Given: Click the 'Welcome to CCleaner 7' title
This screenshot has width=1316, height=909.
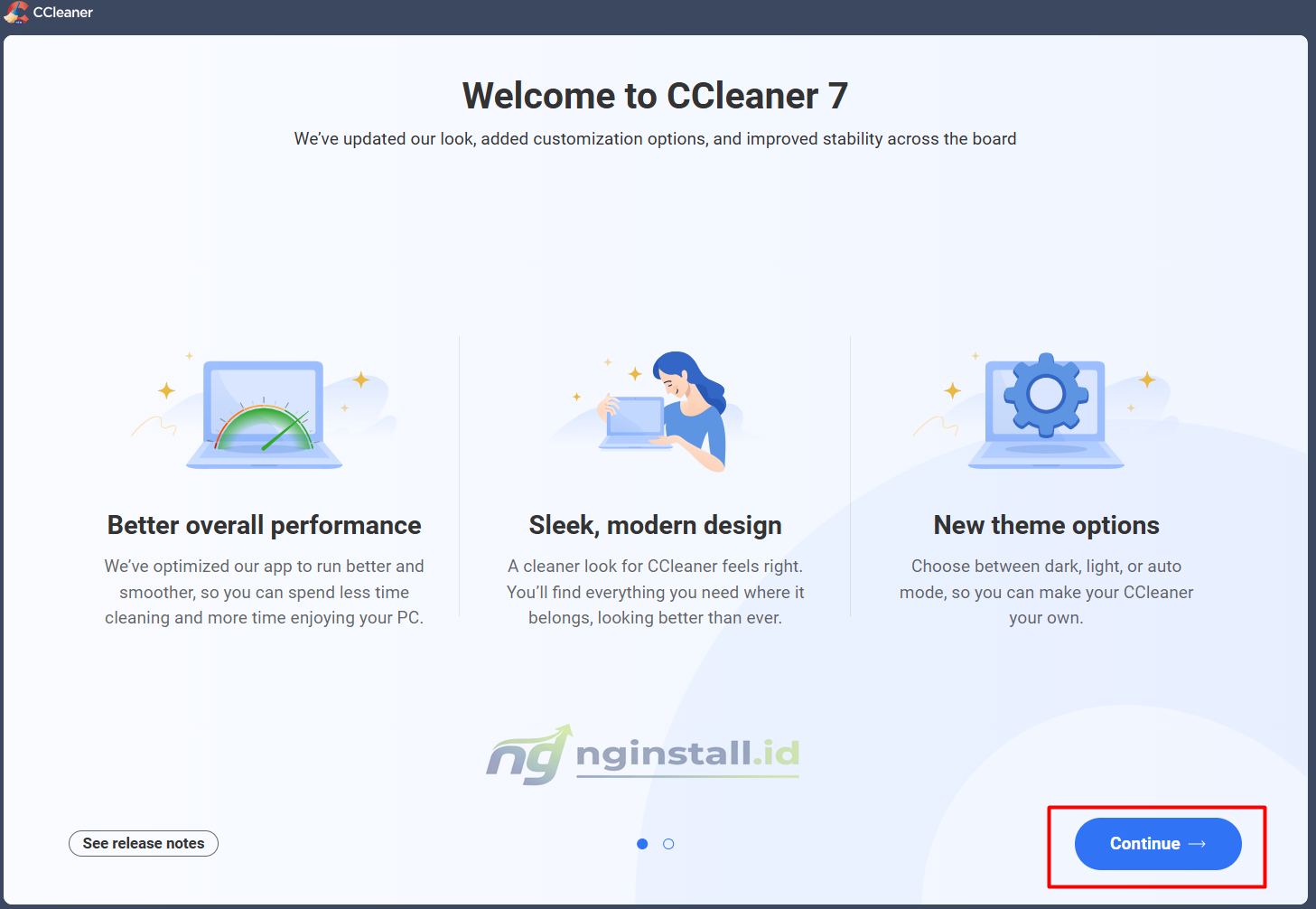Looking at the screenshot, I should [656, 96].
